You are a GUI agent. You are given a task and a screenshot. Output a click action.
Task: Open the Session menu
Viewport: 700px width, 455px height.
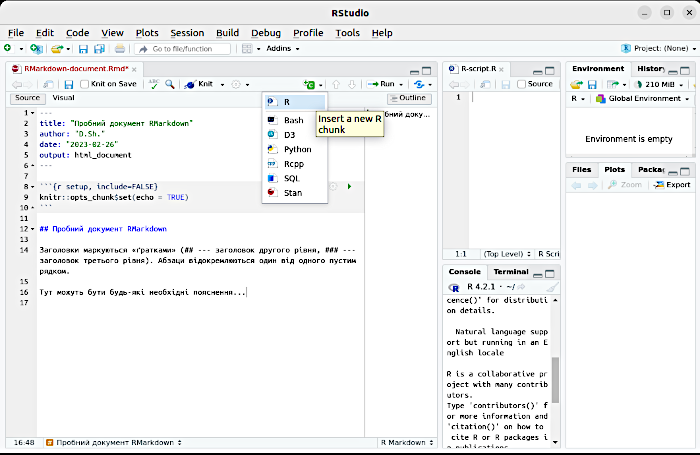[x=187, y=33]
